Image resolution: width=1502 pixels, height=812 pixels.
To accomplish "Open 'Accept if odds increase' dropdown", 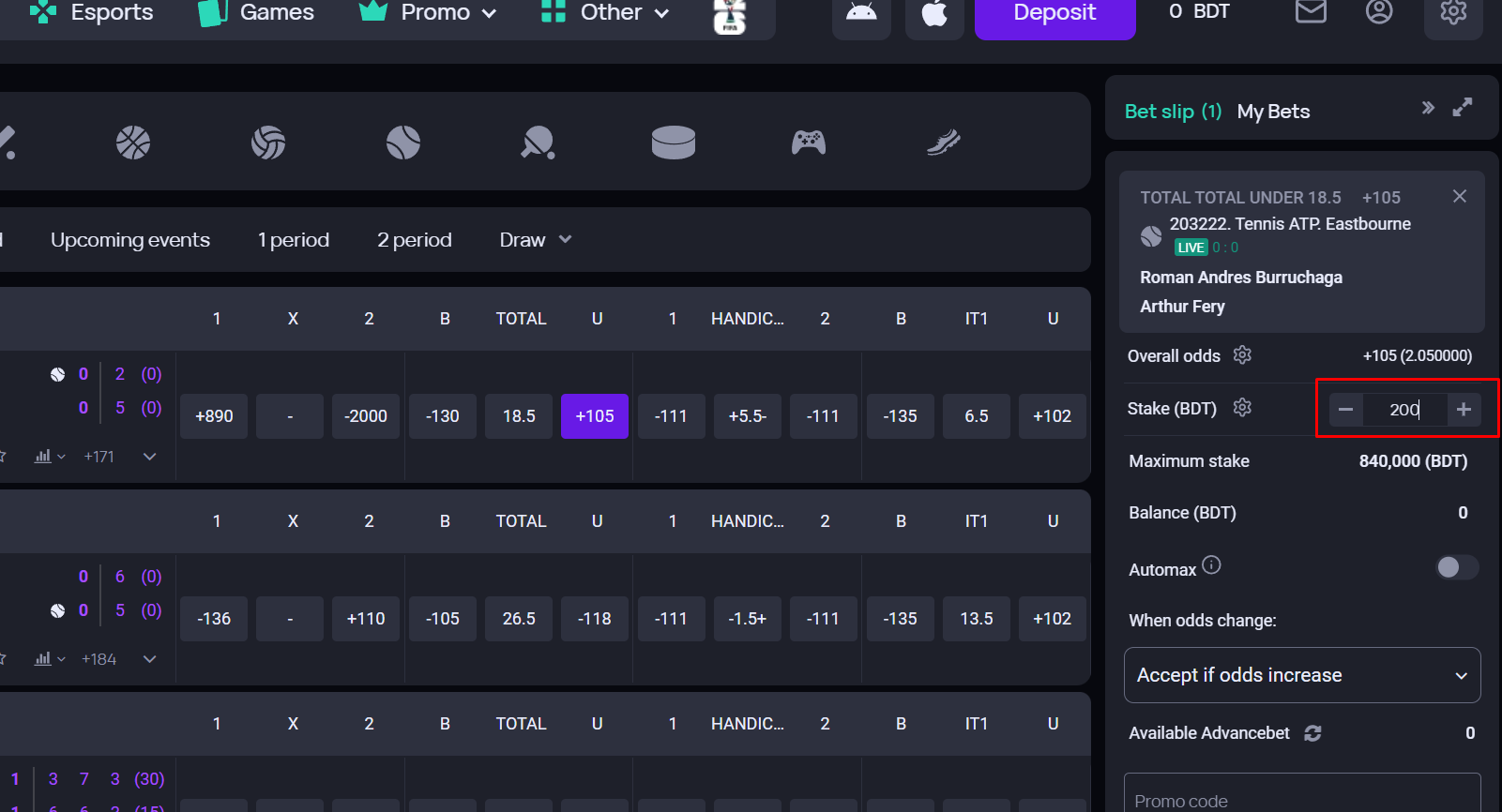I will pyautogui.click(x=1302, y=675).
